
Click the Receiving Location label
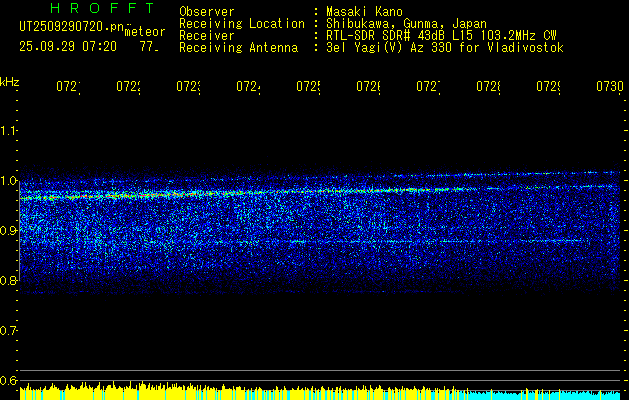tap(242, 24)
